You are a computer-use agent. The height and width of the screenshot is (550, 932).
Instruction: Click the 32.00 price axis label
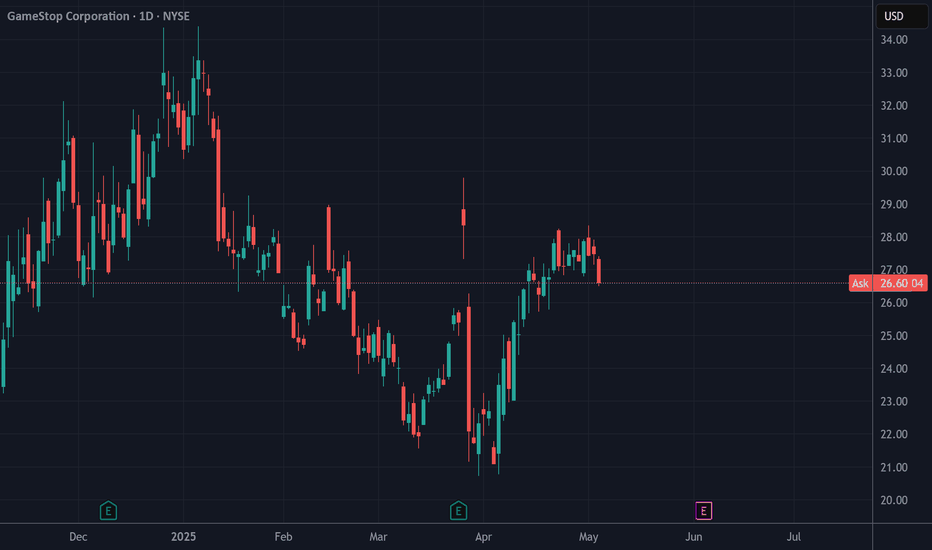[894, 106]
